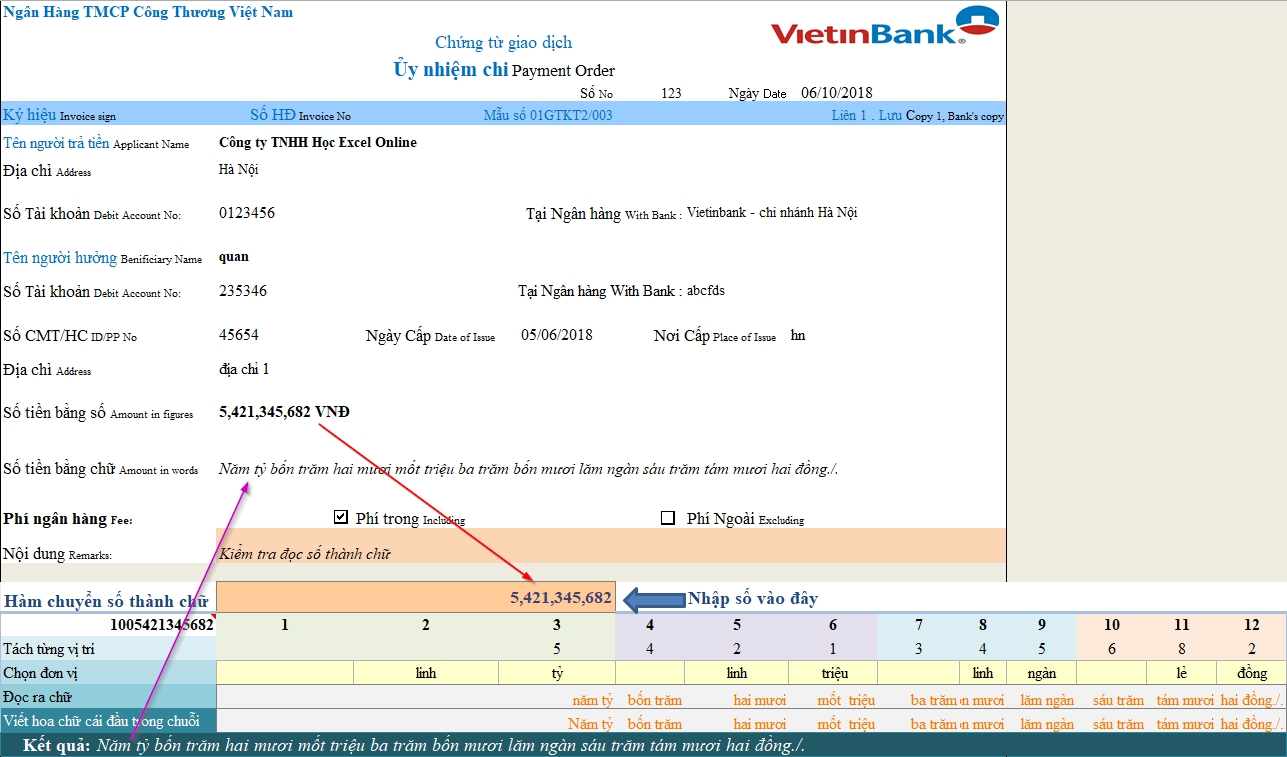Select the cell containing 1005421345682
Viewport: 1287px width, 757px height.
click(x=108, y=625)
